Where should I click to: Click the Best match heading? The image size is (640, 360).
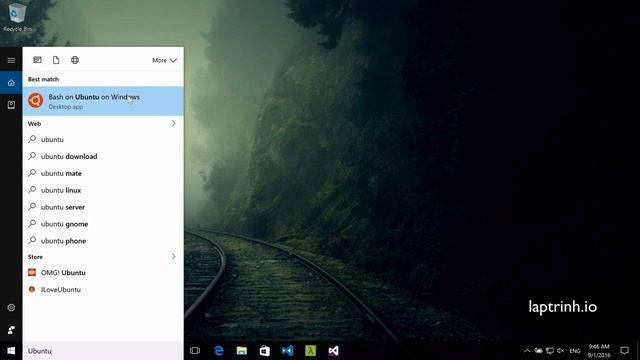[x=43, y=79]
